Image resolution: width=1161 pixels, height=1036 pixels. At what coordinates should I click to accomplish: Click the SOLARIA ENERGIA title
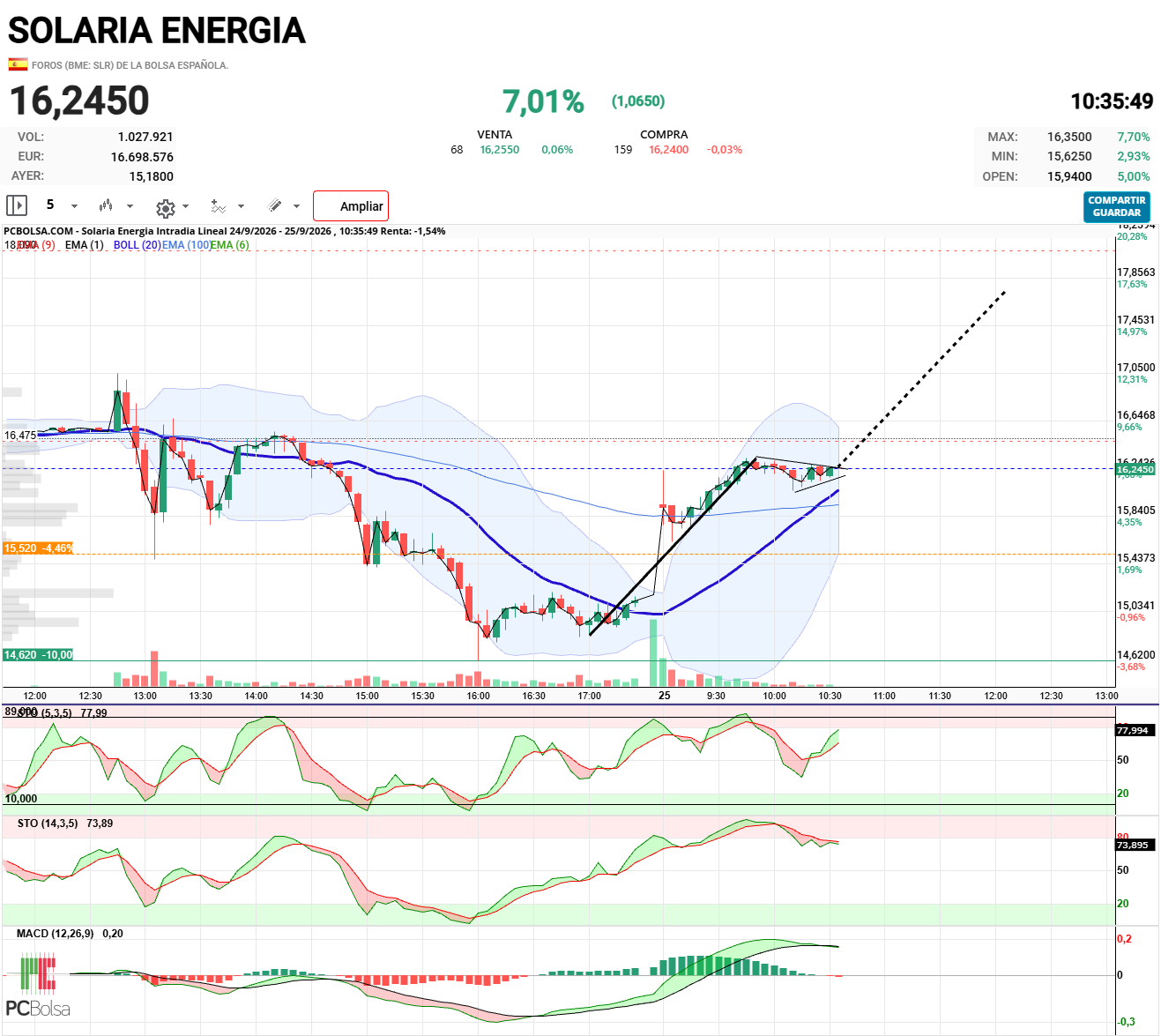point(157,31)
